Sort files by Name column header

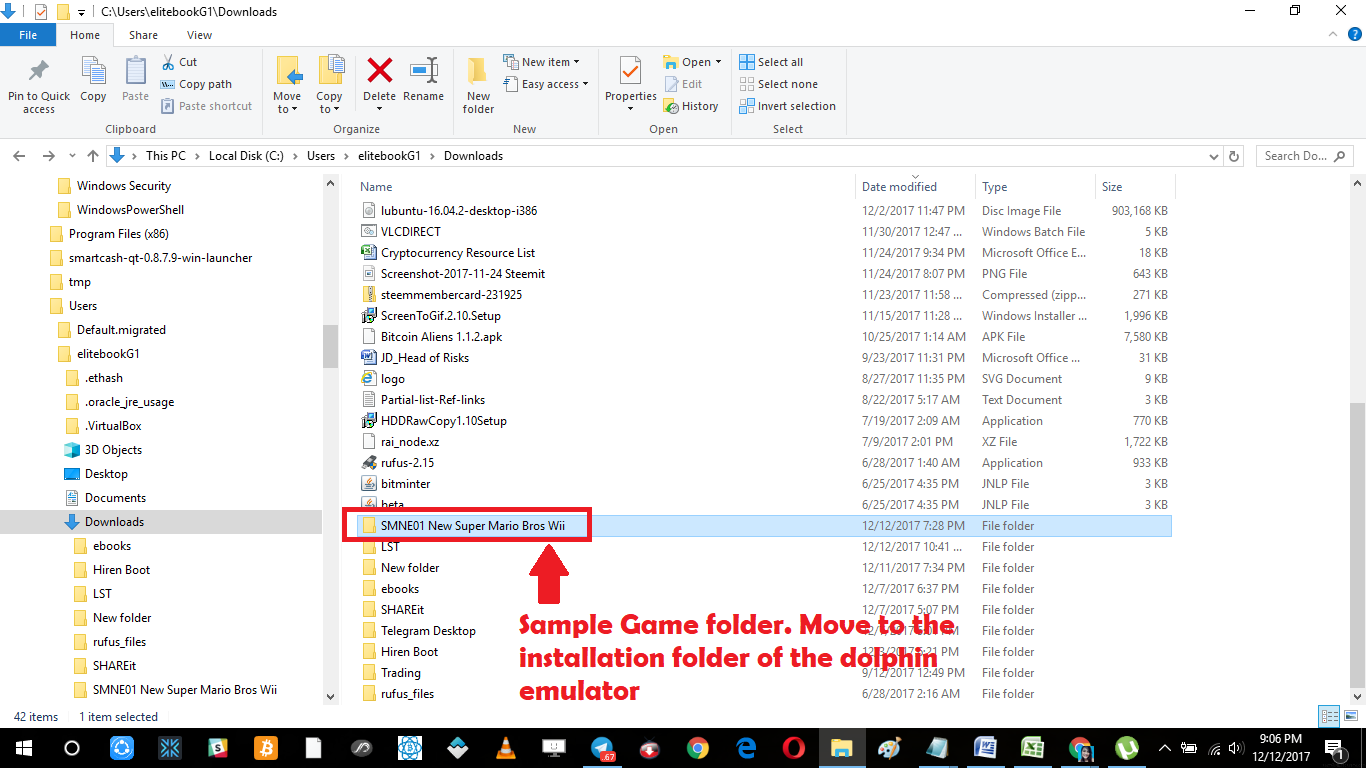[606, 187]
